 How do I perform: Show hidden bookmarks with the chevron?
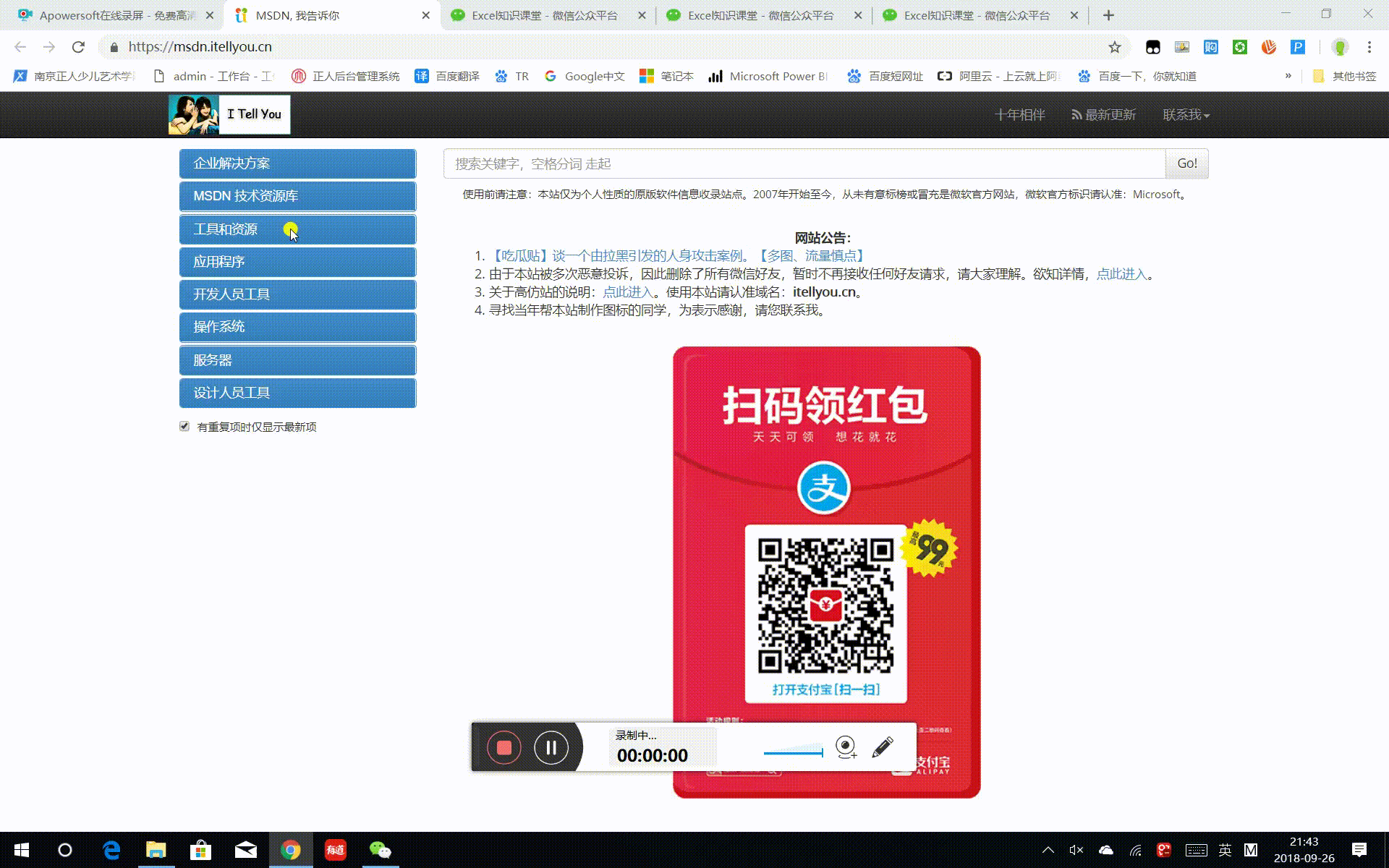(1288, 76)
